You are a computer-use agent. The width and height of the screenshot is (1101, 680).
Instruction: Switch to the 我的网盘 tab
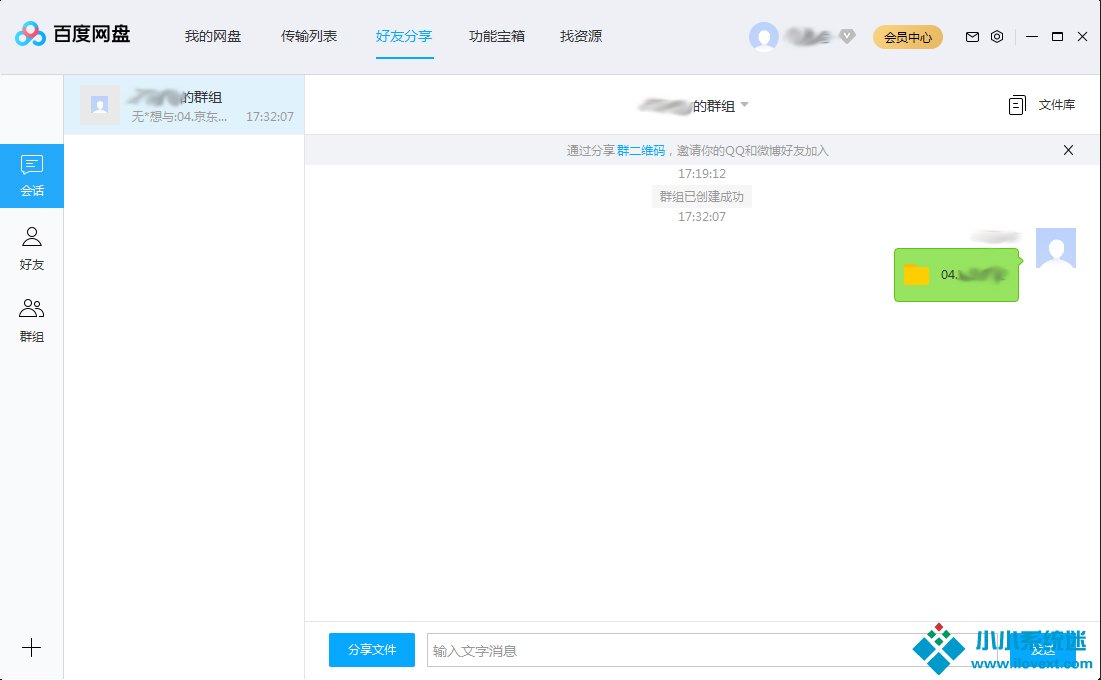tap(213, 37)
